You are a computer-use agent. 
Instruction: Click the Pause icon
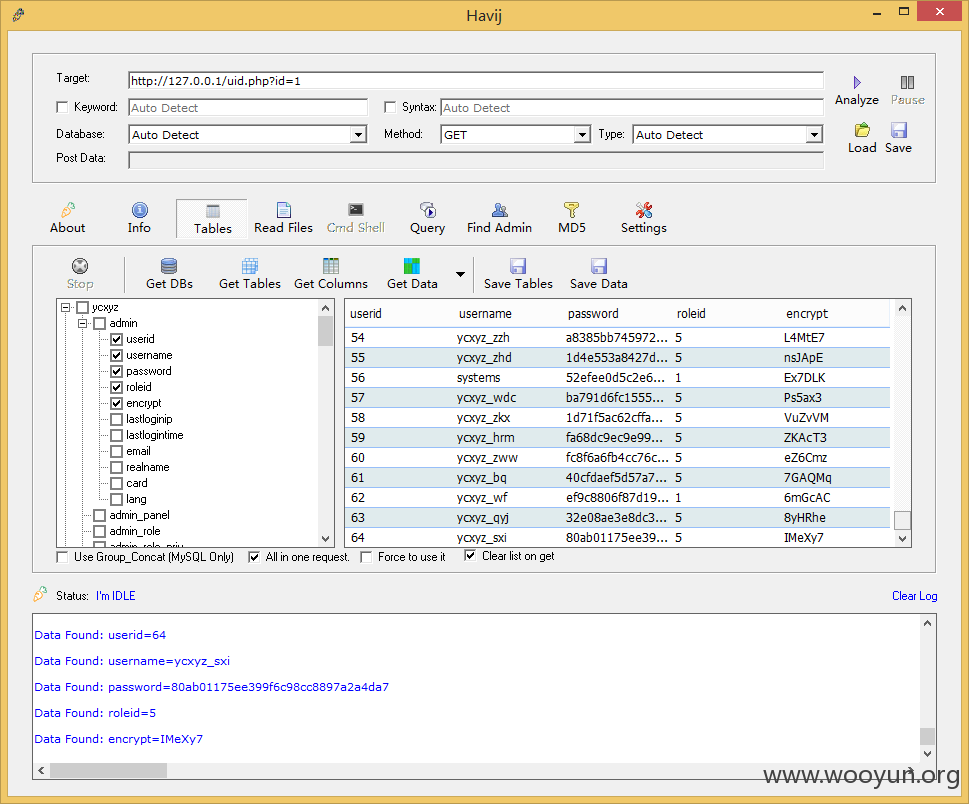tap(907, 82)
